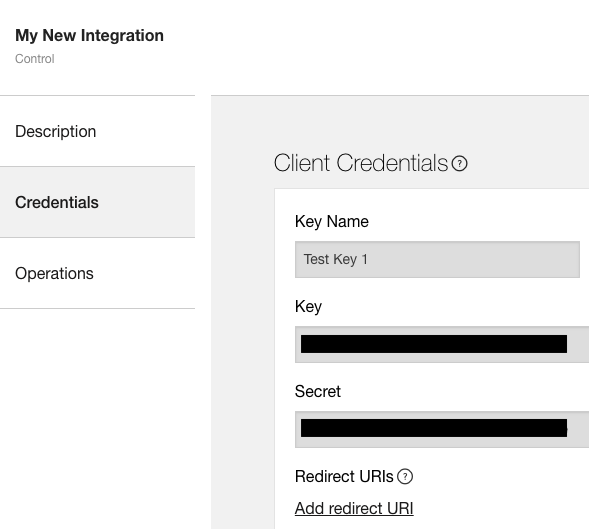Click the black redaction bar in Key field
Viewport: 589px width, 529px height.
pos(434,344)
